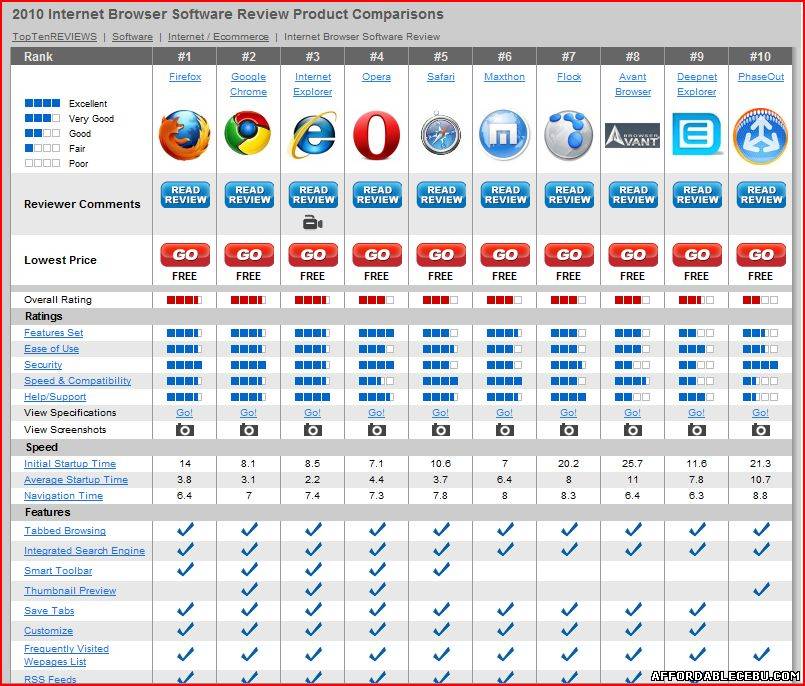805x686 pixels.
Task: Click the PhaseOut browser logo
Action: pyautogui.click(x=760, y=136)
